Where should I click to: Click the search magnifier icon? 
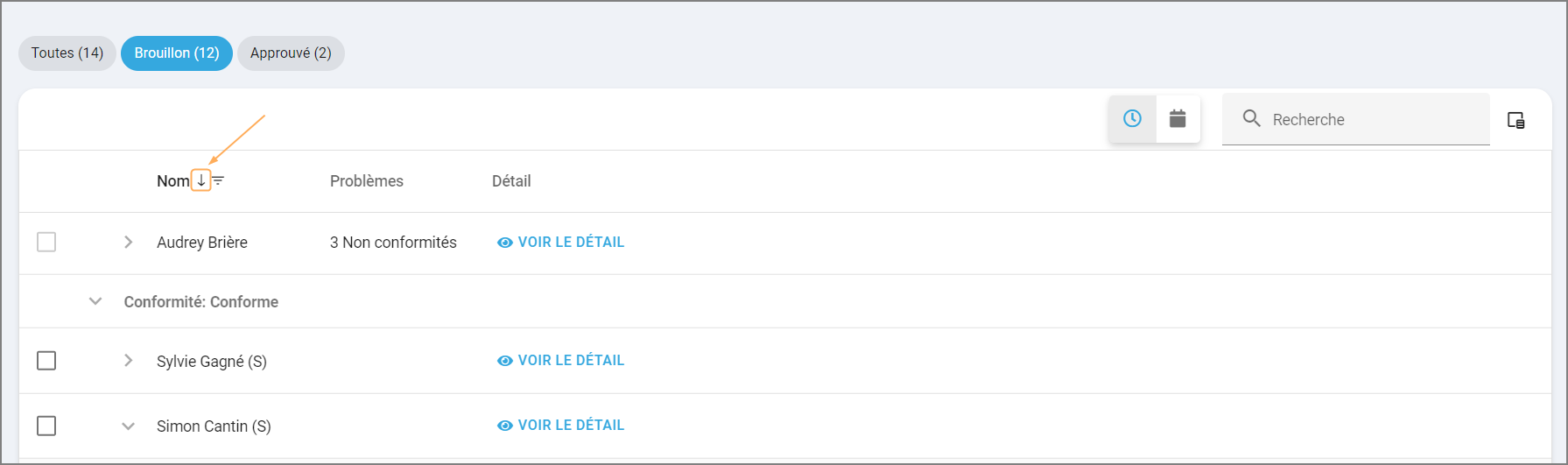1251,118
